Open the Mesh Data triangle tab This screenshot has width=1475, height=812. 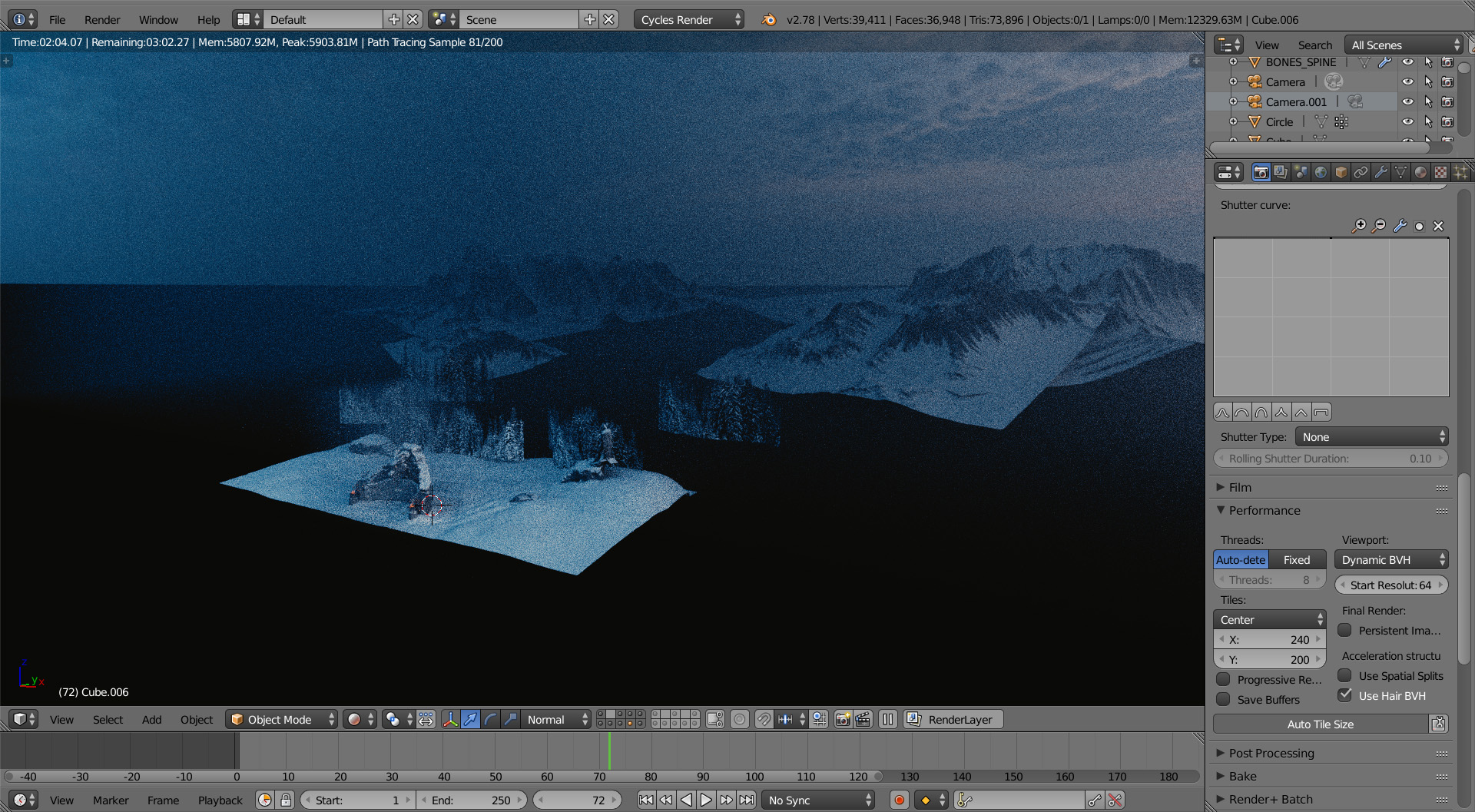pyautogui.click(x=1400, y=172)
